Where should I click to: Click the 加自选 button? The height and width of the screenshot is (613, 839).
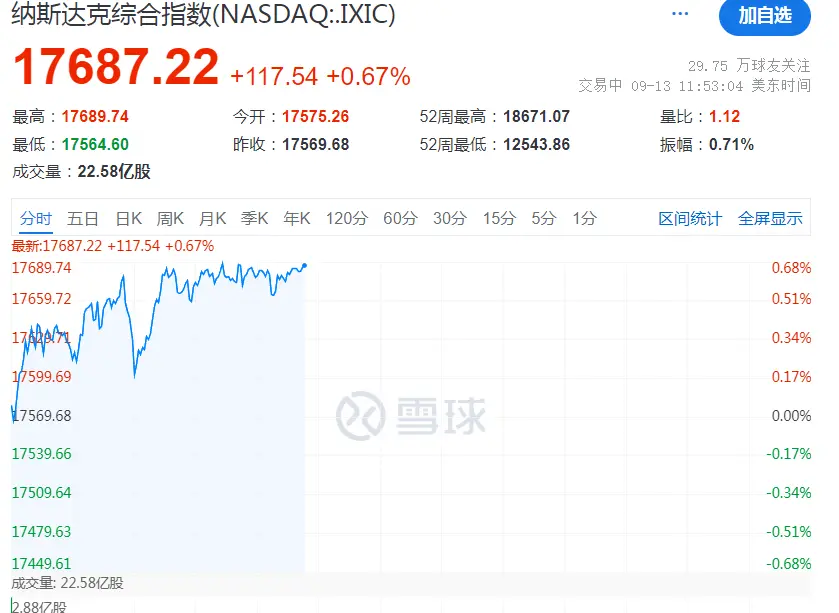point(765,16)
